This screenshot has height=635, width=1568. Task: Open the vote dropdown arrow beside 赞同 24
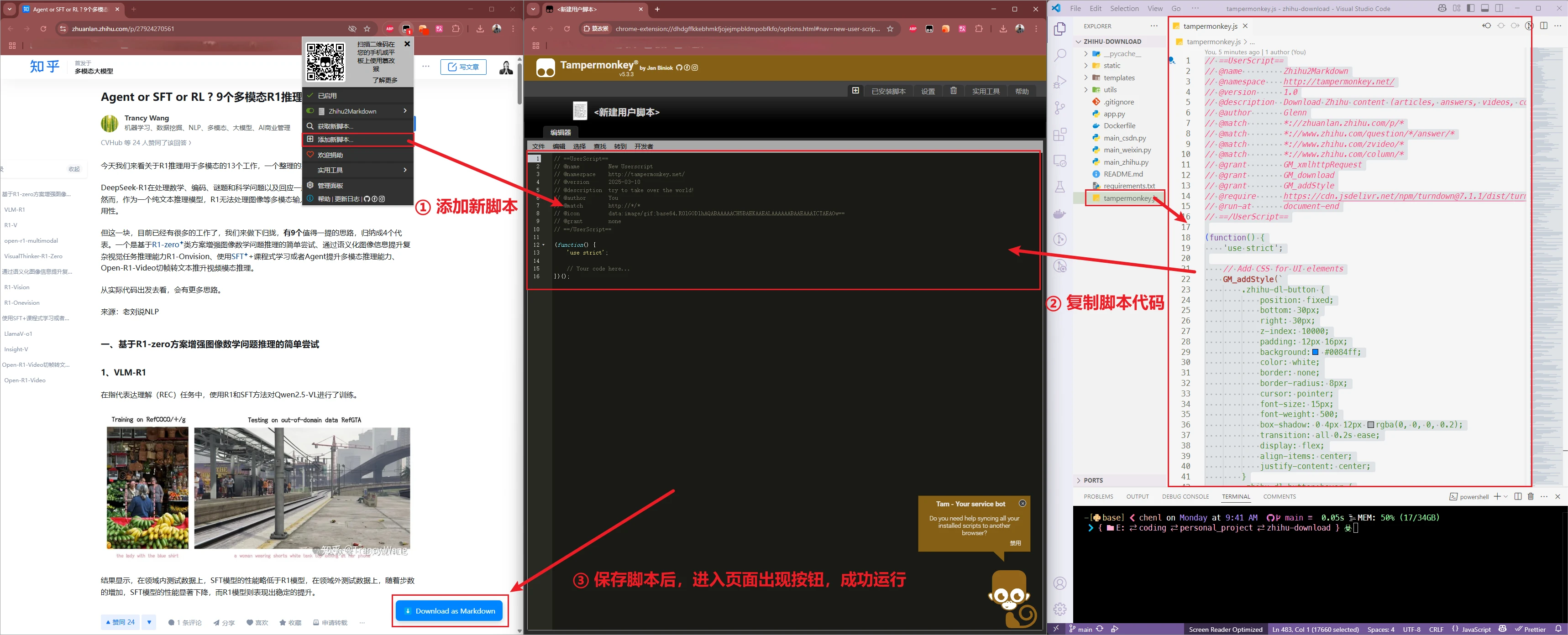149,622
